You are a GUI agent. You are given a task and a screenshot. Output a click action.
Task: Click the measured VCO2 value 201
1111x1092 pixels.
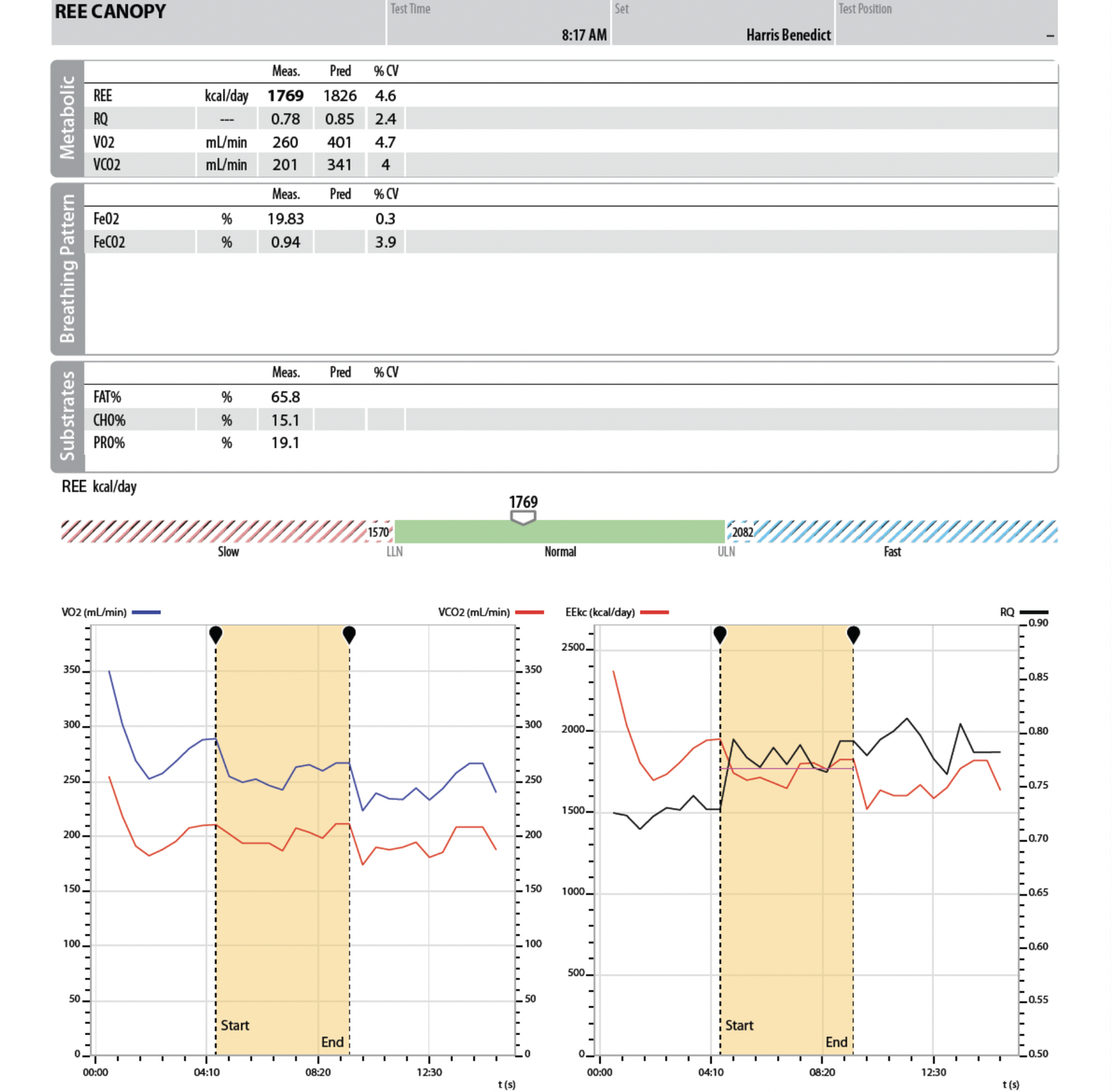click(x=285, y=164)
